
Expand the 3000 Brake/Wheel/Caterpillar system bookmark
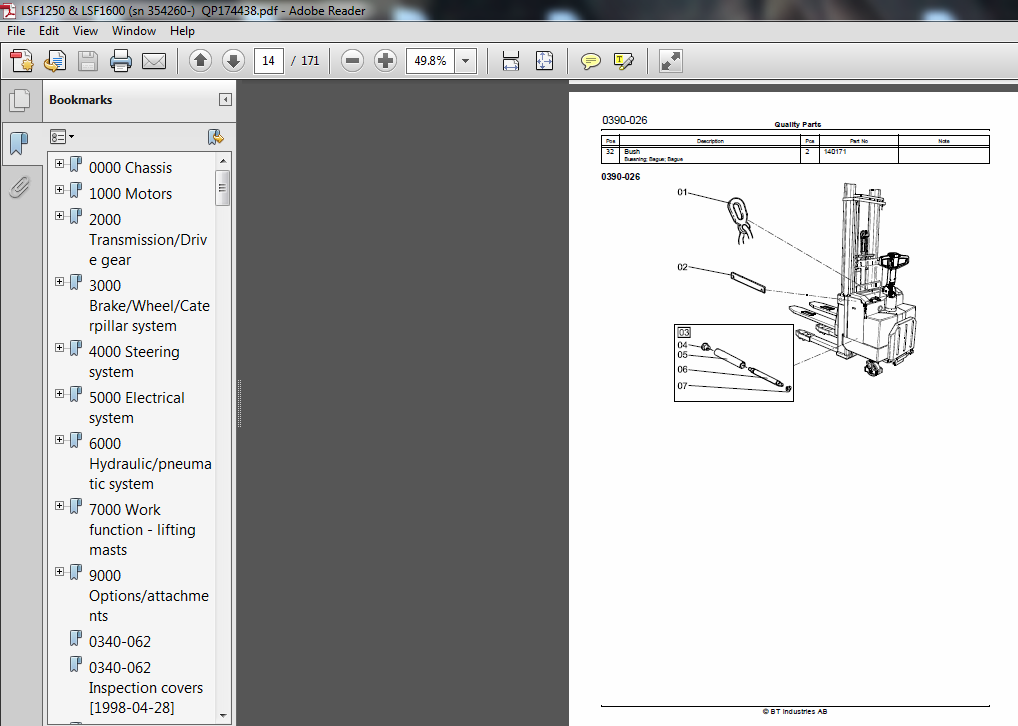[x=59, y=282]
